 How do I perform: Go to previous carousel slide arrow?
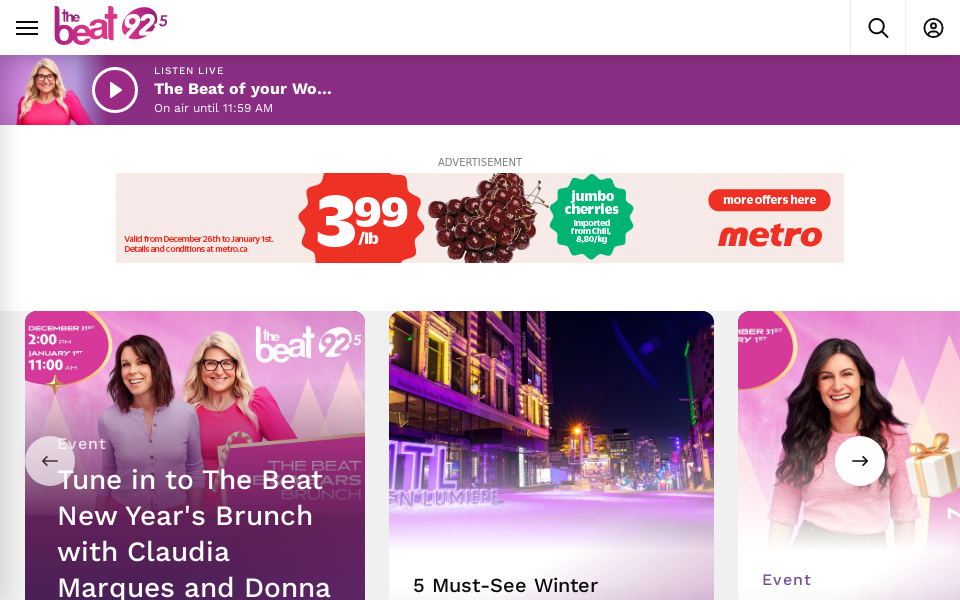pos(50,460)
